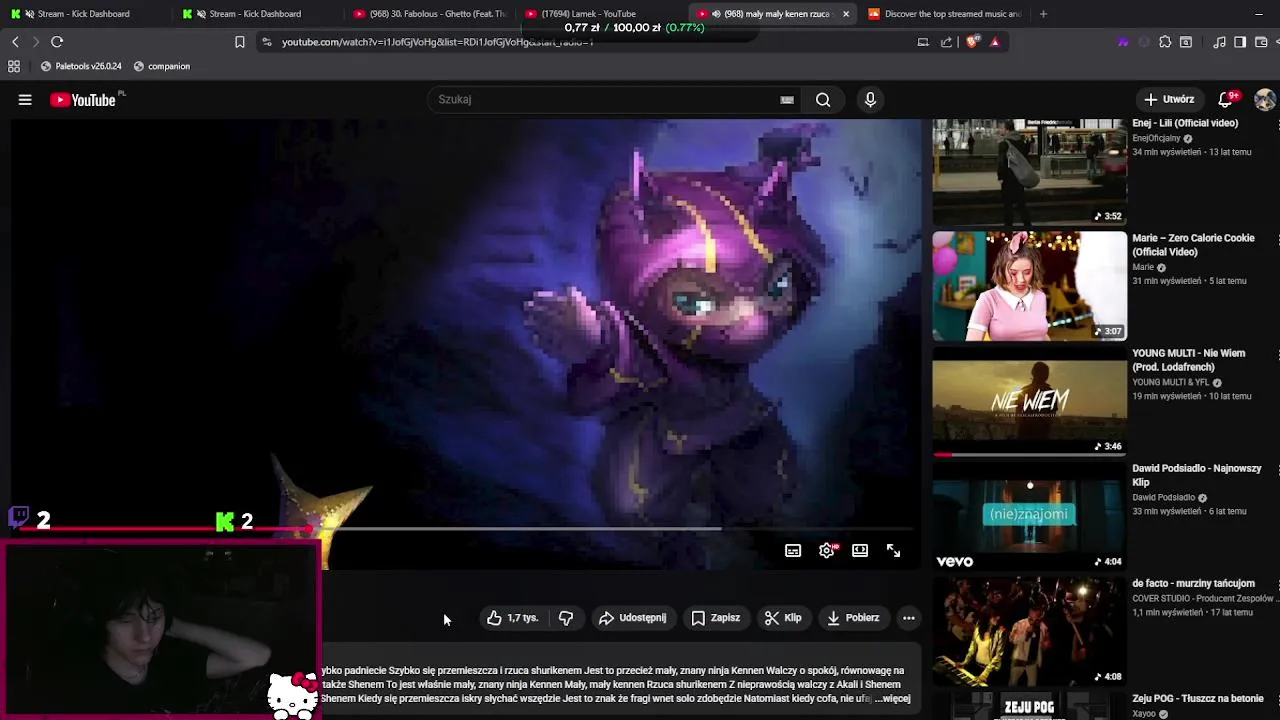
Task: Open the Enej - Lili video thumbnail
Action: pyautogui.click(x=1030, y=172)
